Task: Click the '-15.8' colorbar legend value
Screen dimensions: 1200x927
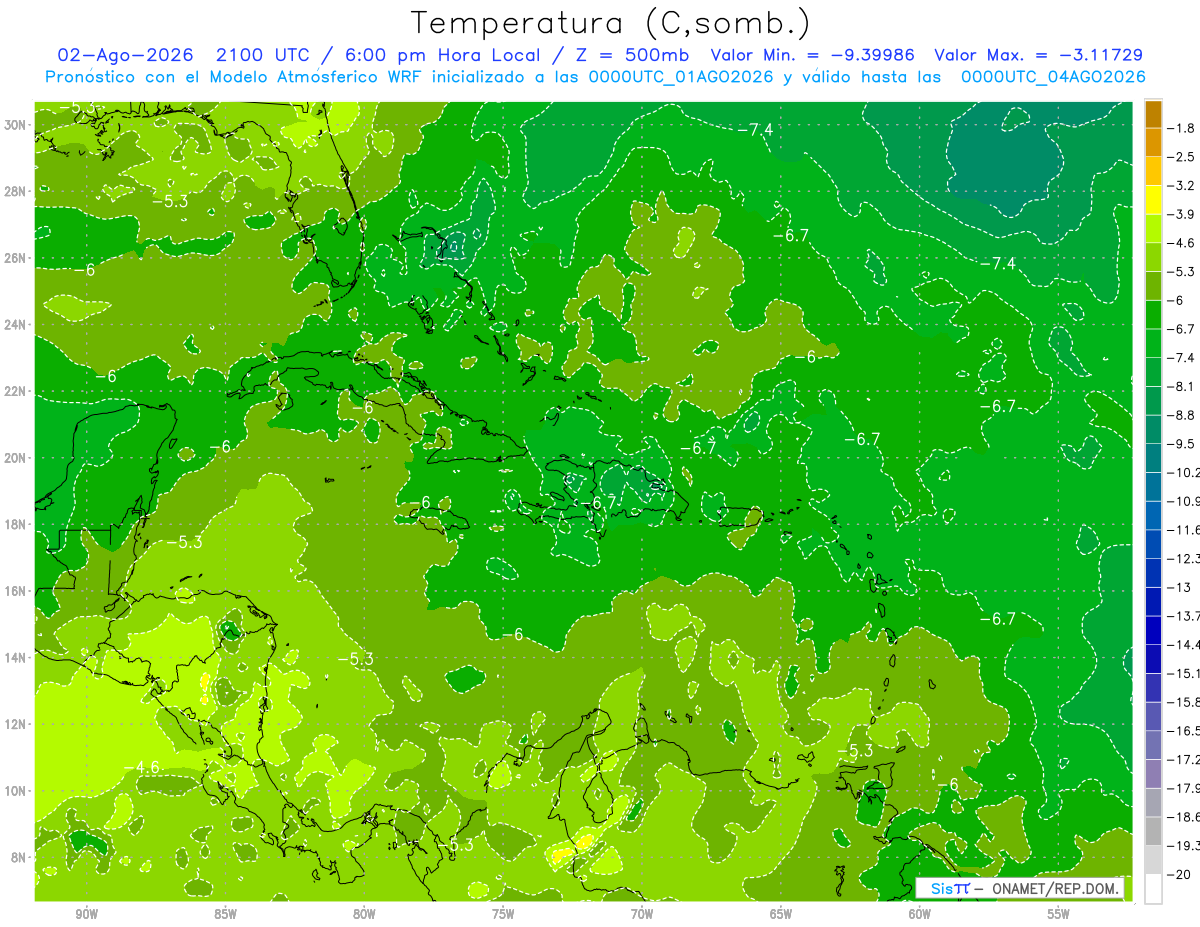Action: click(x=1184, y=702)
